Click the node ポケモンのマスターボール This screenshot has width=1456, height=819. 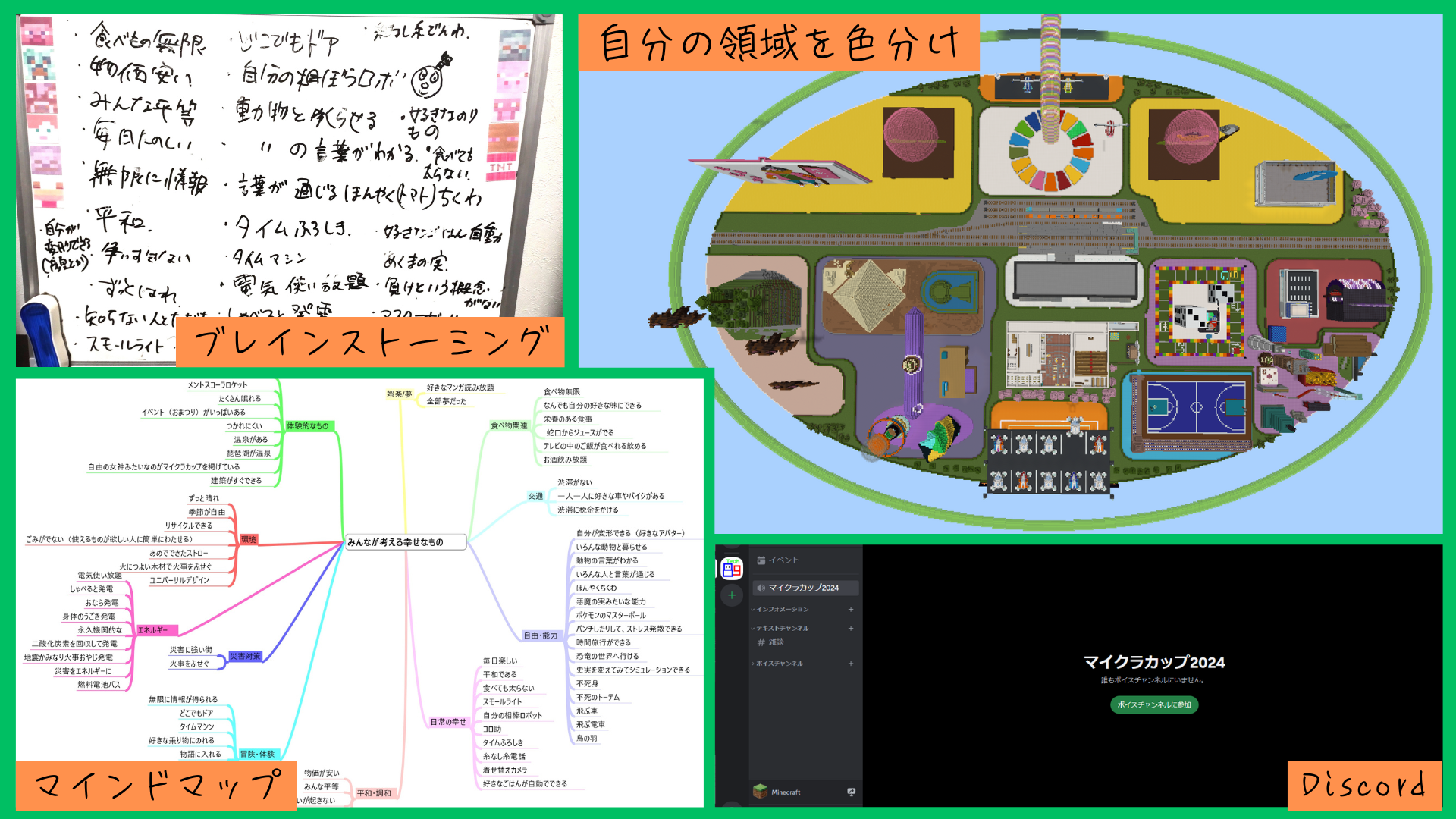(x=611, y=616)
